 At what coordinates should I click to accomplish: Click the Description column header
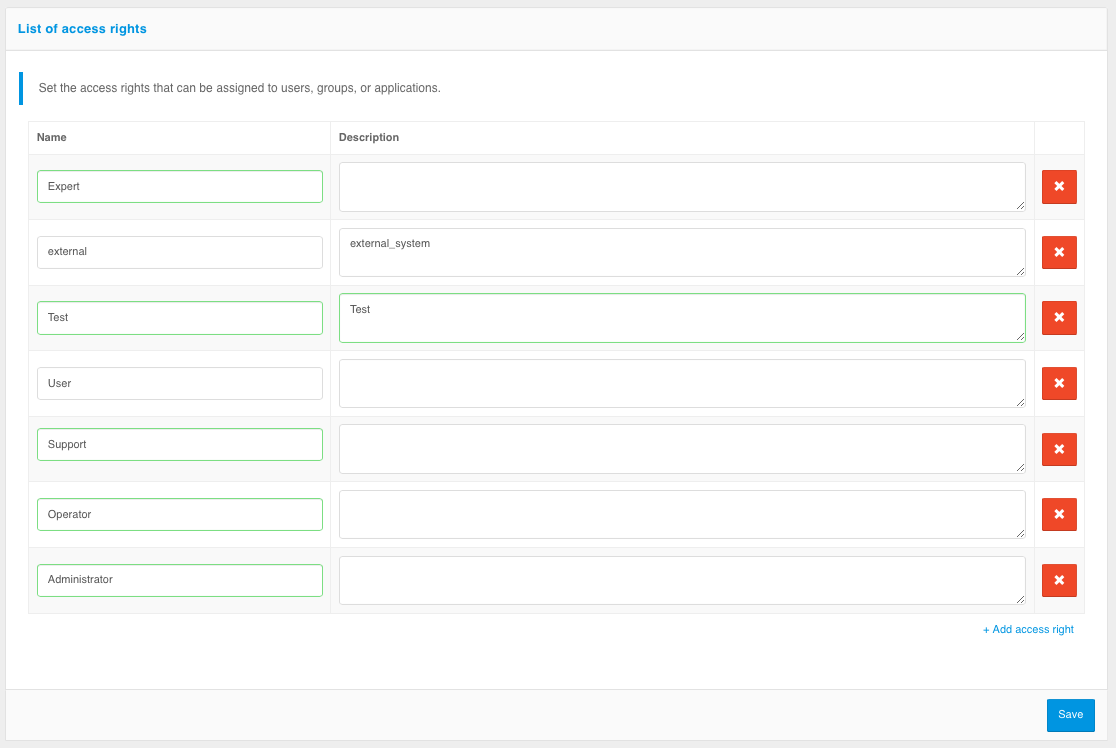tap(369, 137)
